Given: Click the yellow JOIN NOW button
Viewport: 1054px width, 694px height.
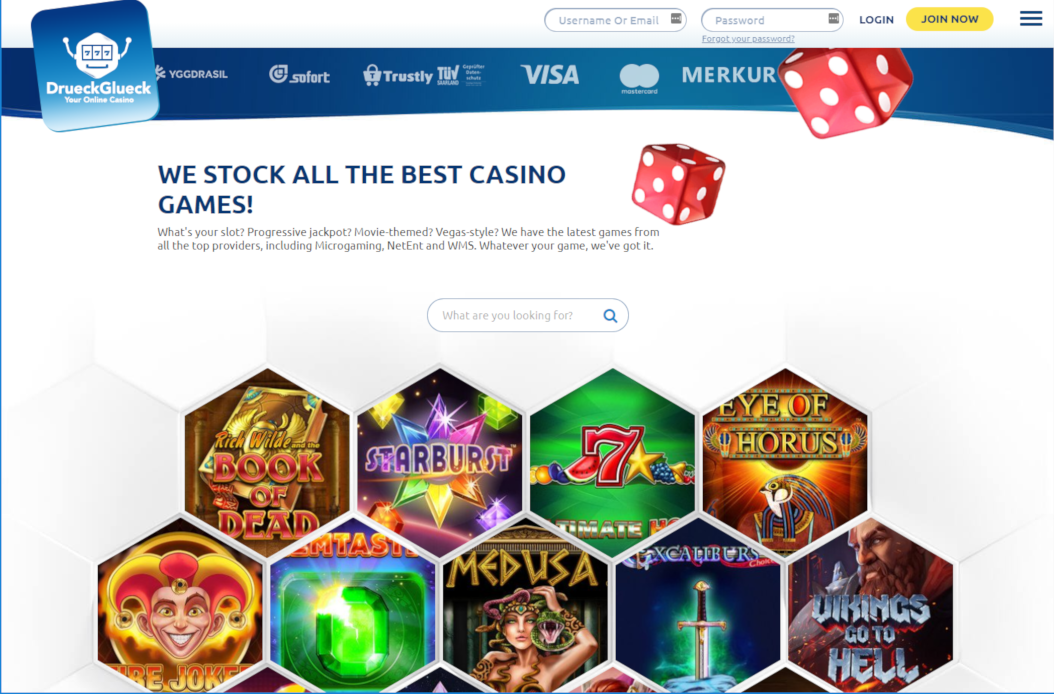Looking at the screenshot, I should 949,19.
